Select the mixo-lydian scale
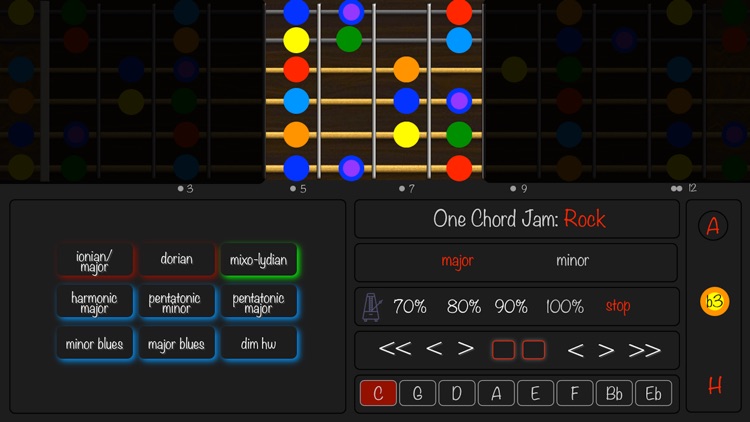The height and width of the screenshot is (422, 750). click(x=258, y=260)
